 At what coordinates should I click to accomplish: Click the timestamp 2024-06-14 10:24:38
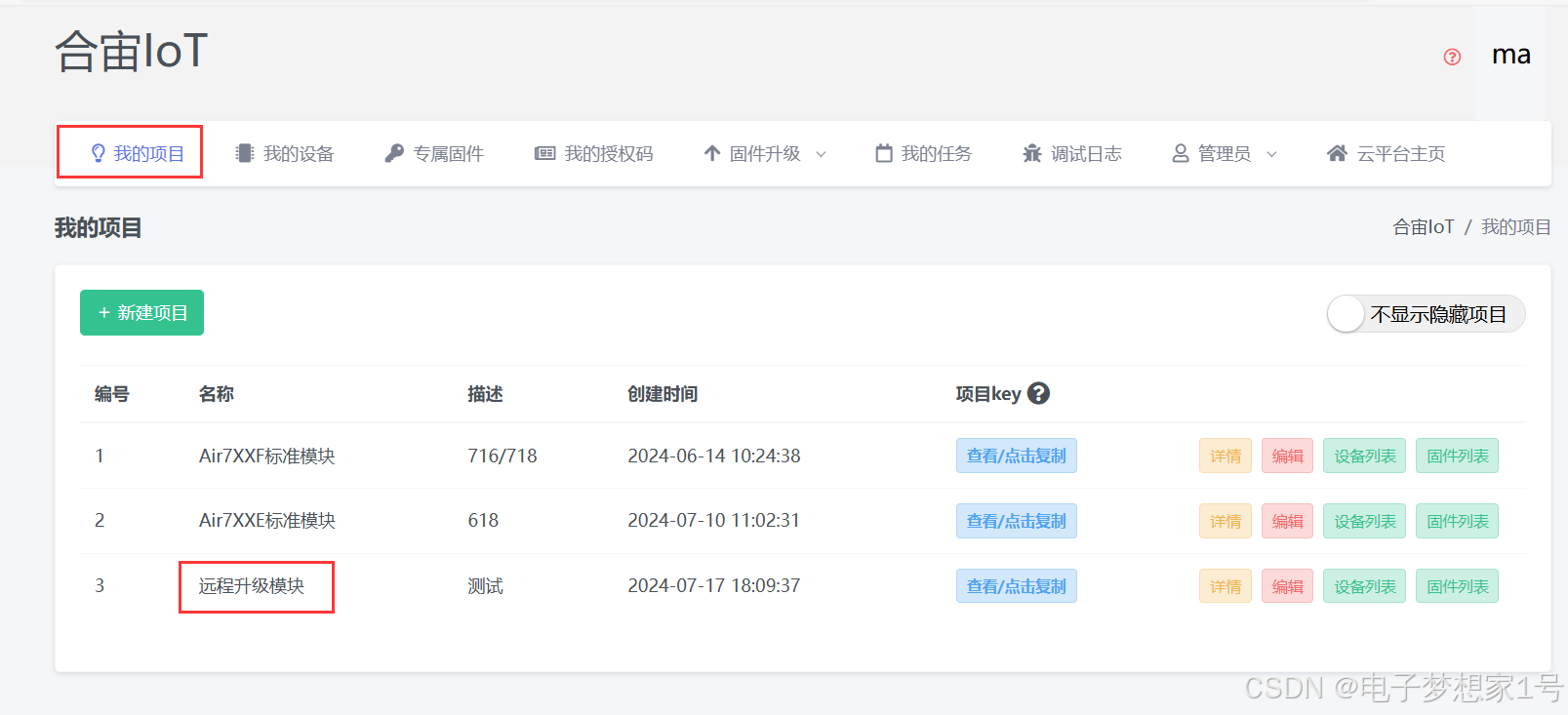tap(714, 456)
